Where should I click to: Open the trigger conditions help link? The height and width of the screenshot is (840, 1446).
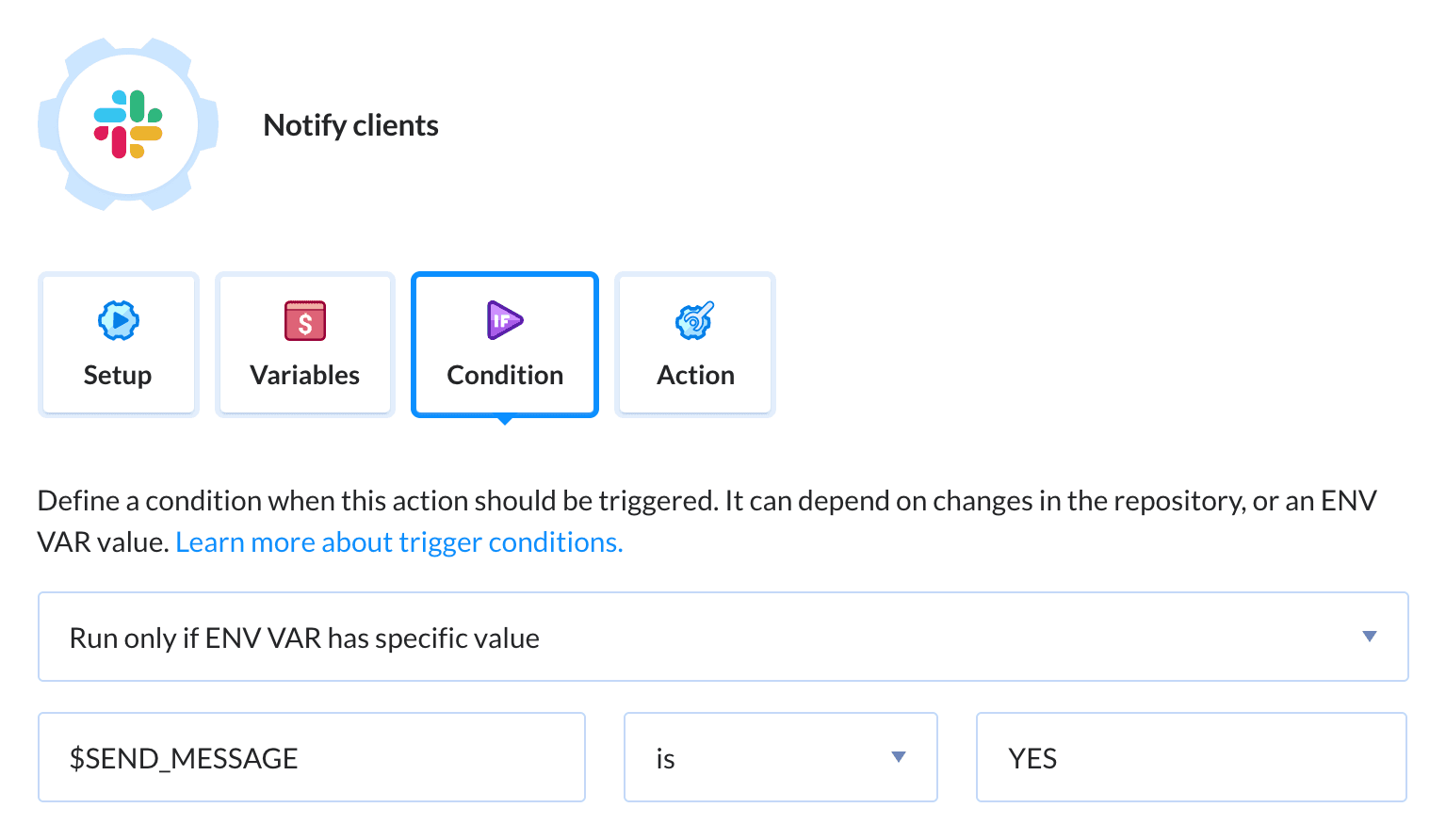[x=399, y=542]
